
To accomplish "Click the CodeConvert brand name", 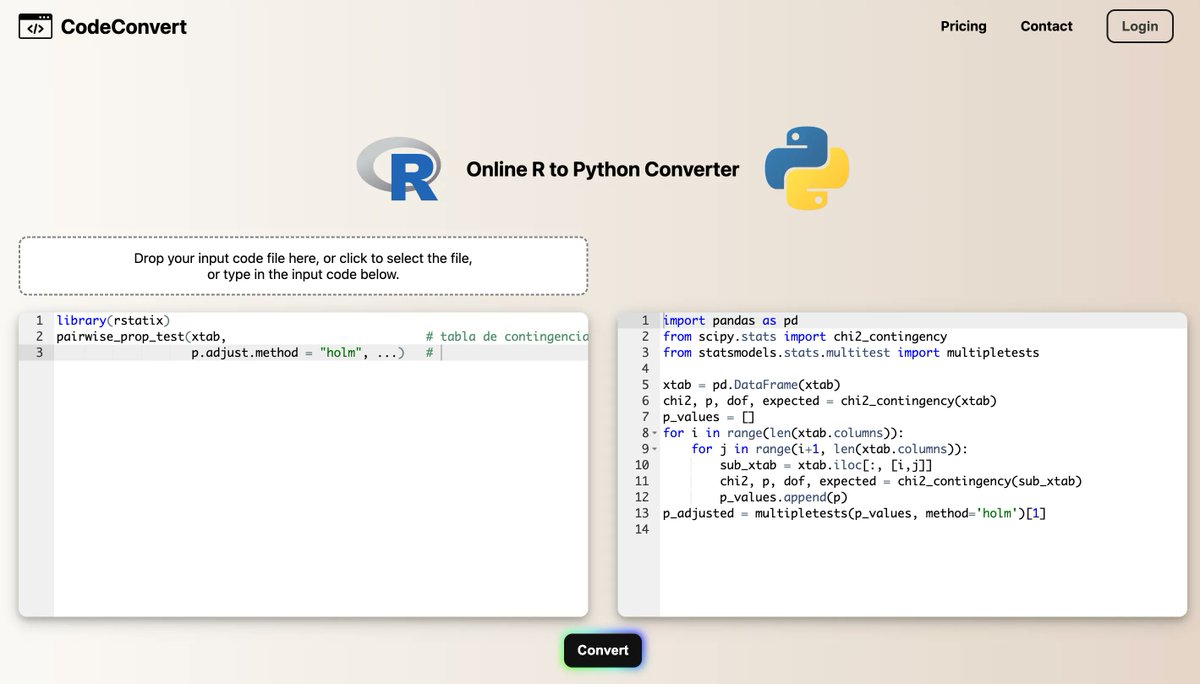I will tap(124, 27).
